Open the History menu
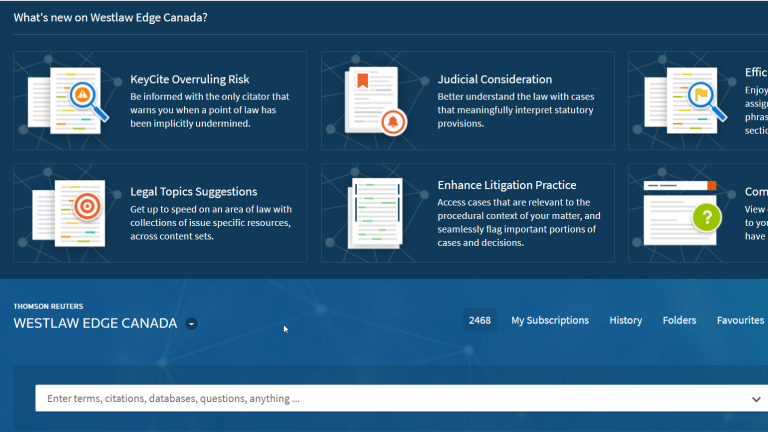This screenshot has height=432, width=768. tap(625, 320)
